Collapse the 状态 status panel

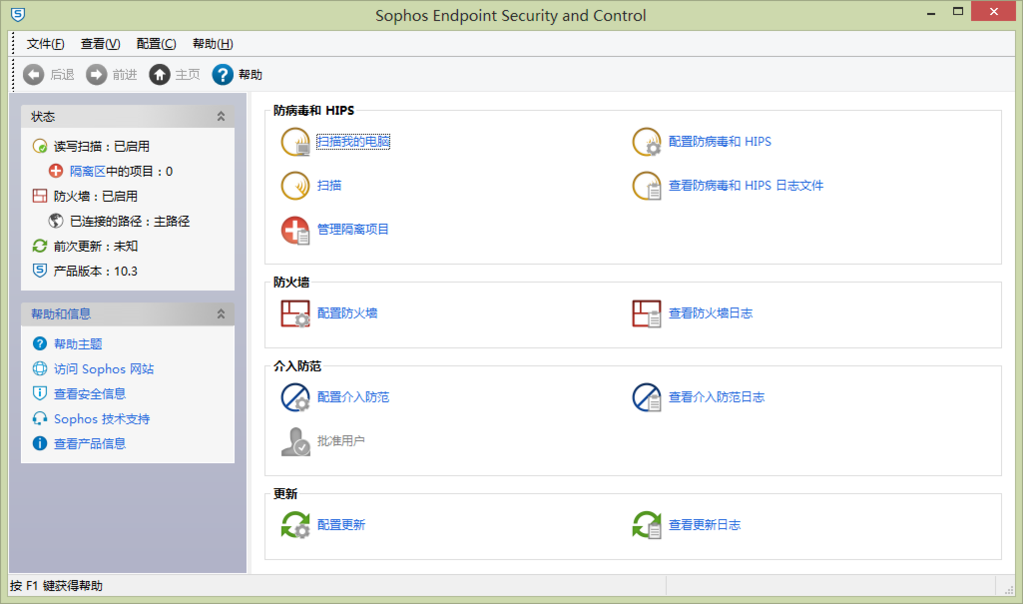pos(221,117)
